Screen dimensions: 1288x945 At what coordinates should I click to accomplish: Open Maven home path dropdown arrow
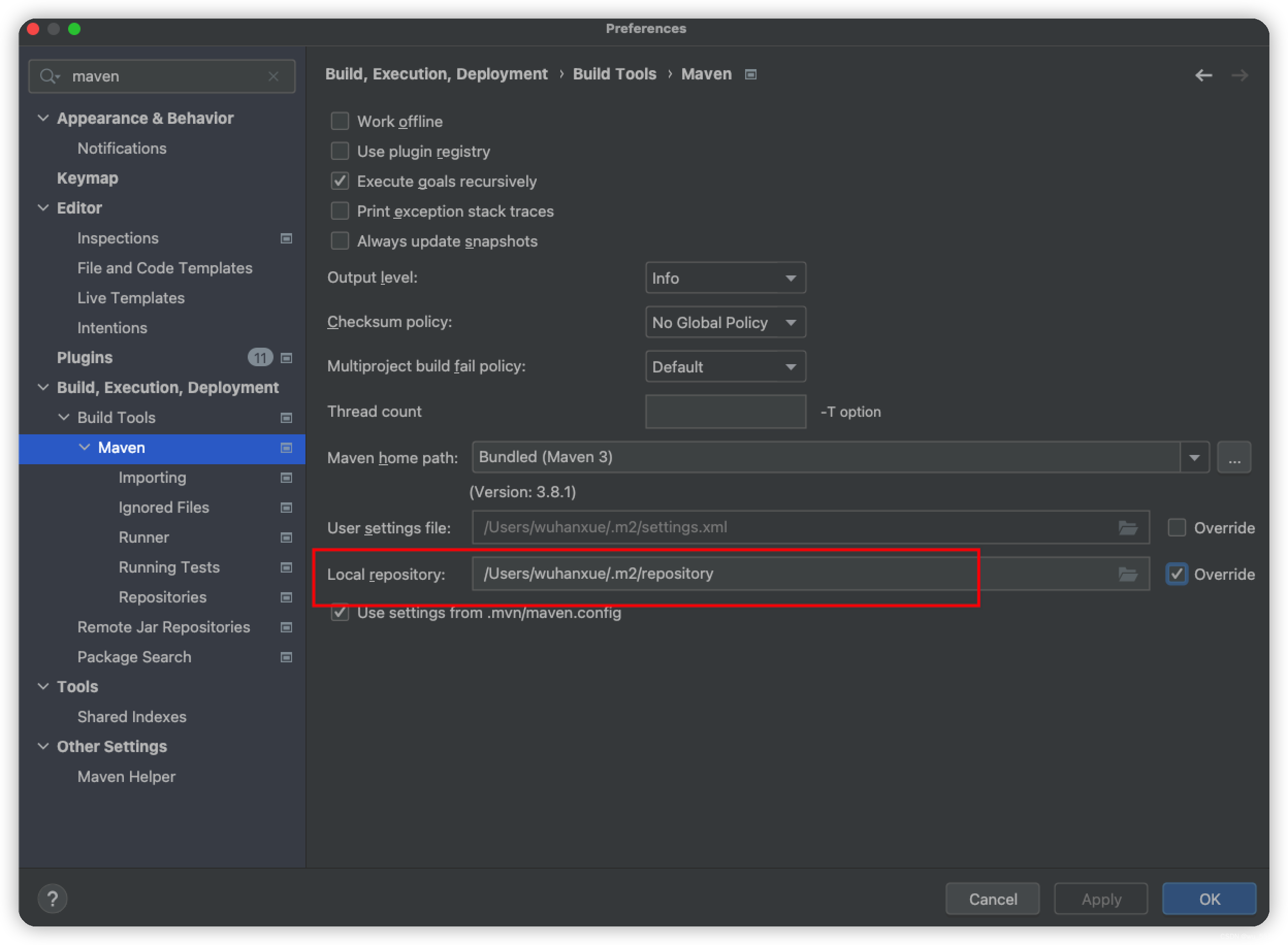click(x=1194, y=457)
